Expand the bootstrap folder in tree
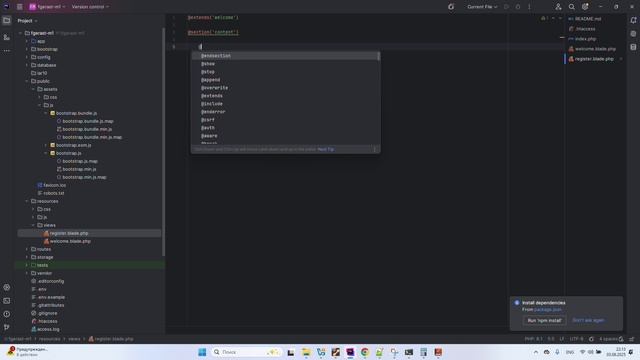This screenshot has height=360, width=640. click(27, 49)
